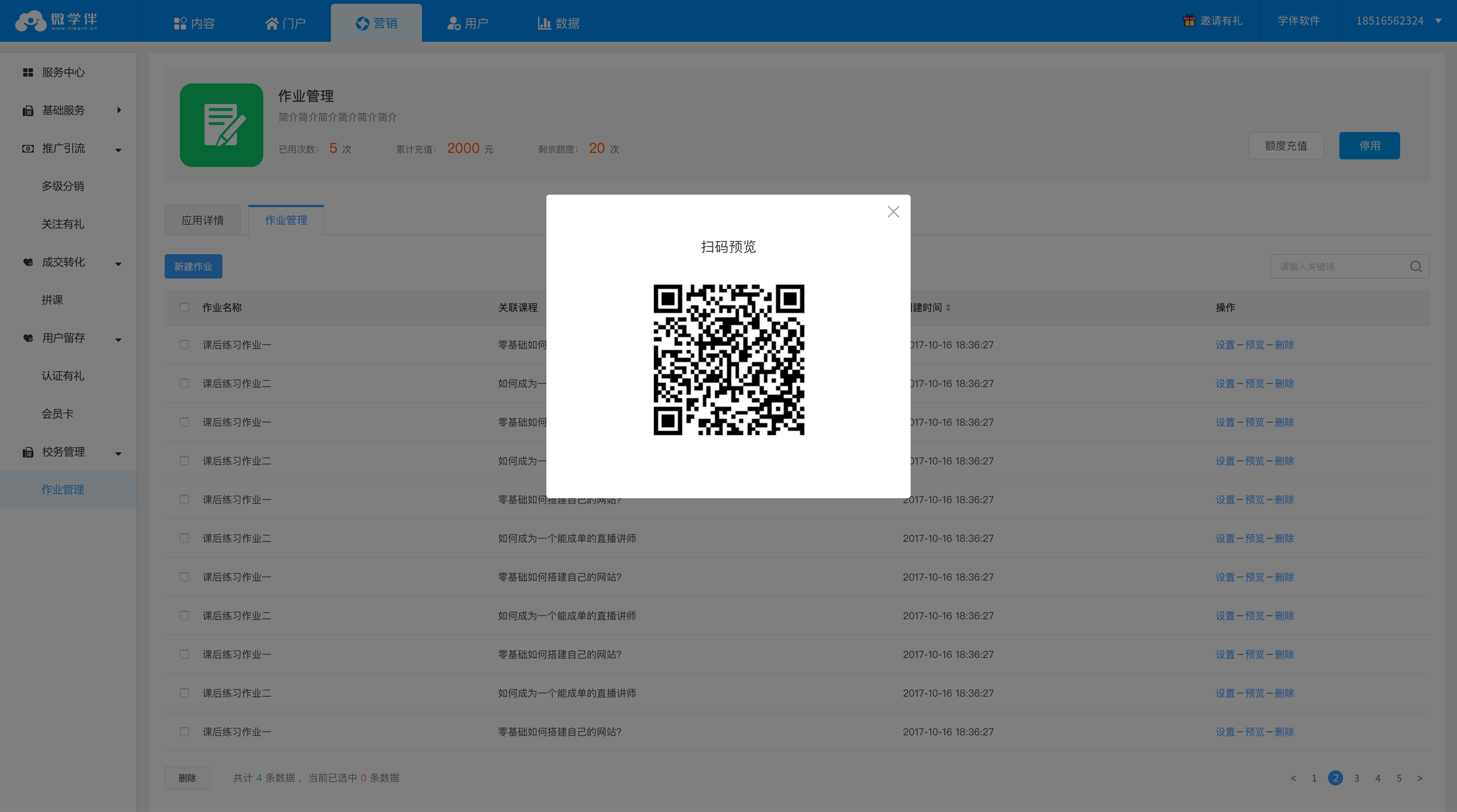Image resolution: width=1457 pixels, height=812 pixels.
Task: Check the last row checkbox
Action: (184, 732)
